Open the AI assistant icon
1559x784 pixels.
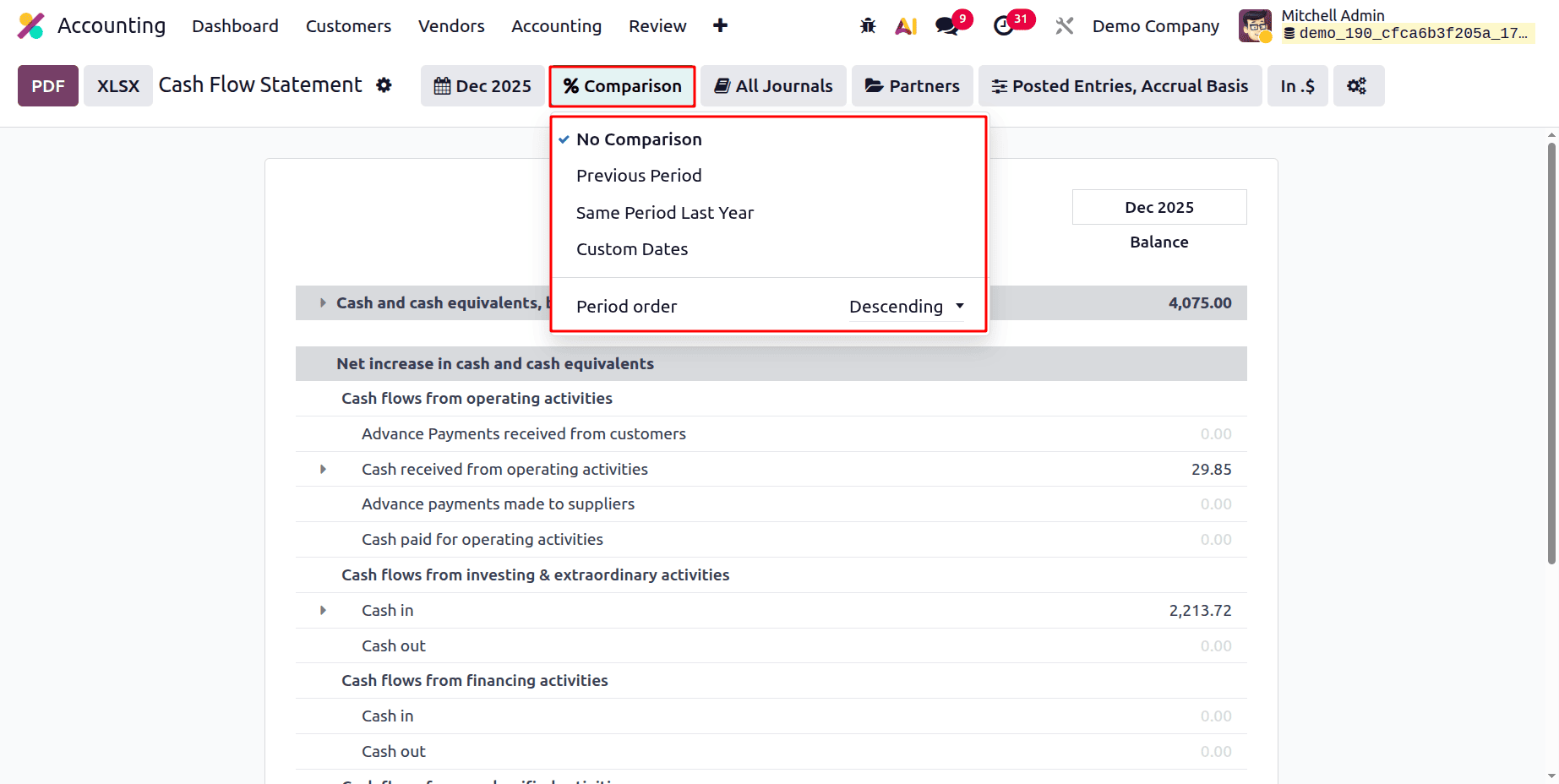point(906,25)
